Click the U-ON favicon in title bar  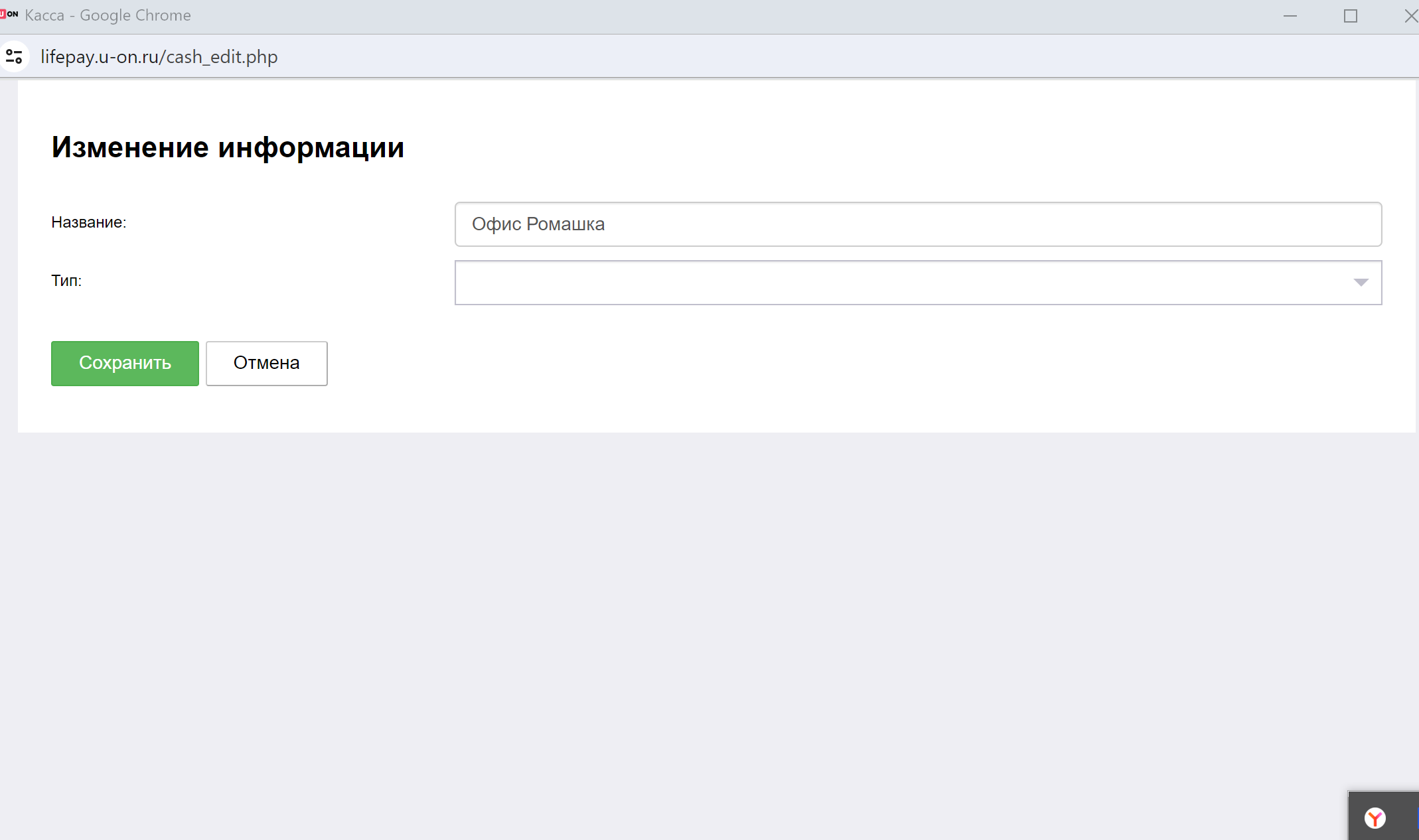pyautogui.click(x=9, y=14)
